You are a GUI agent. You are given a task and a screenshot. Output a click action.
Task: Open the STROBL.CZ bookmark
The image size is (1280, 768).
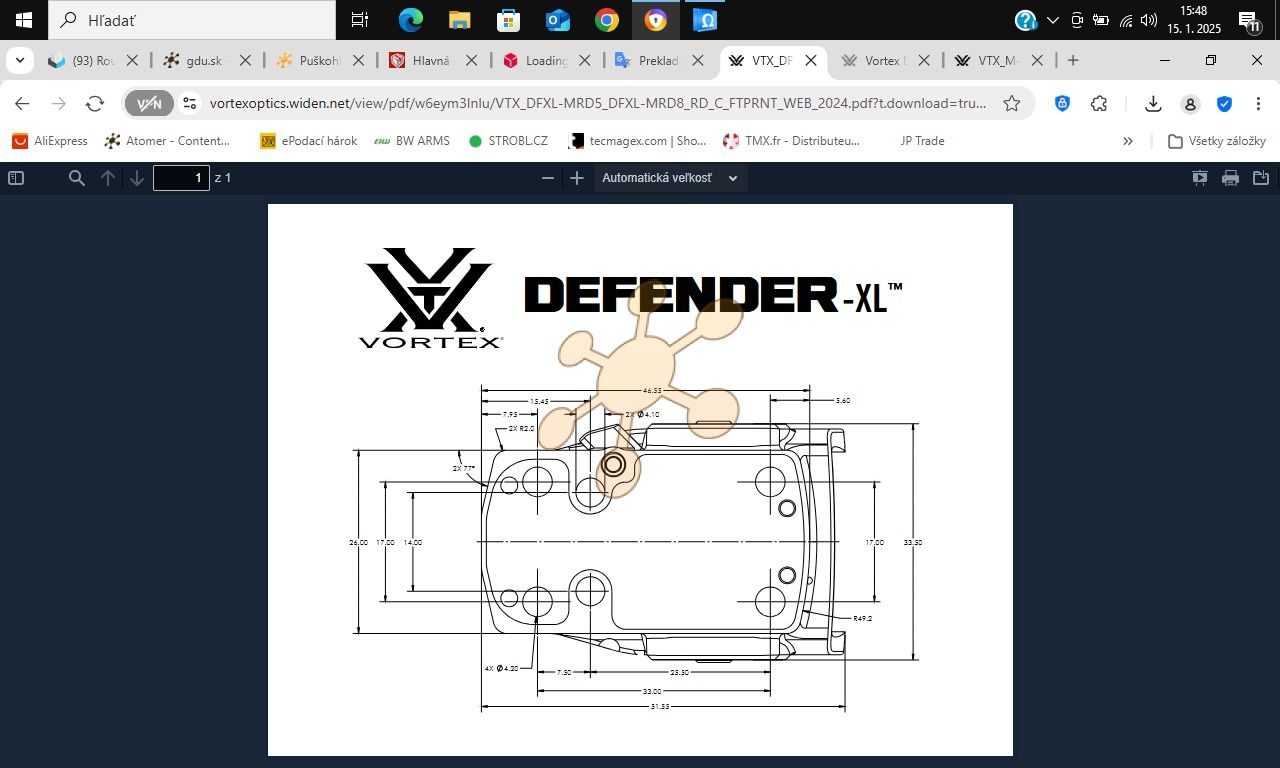pyautogui.click(x=508, y=141)
